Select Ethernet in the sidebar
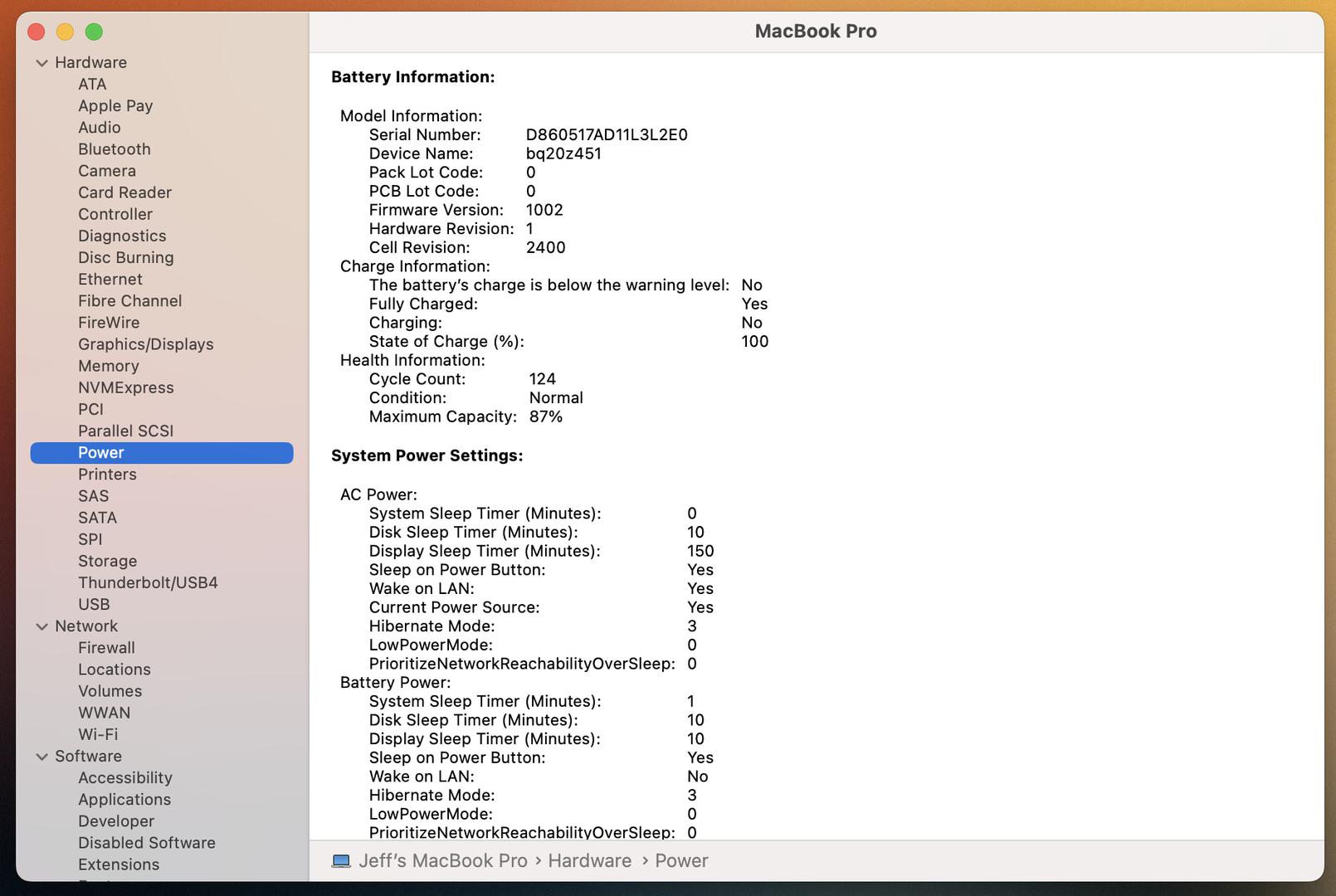The height and width of the screenshot is (896, 1336). (x=110, y=279)
